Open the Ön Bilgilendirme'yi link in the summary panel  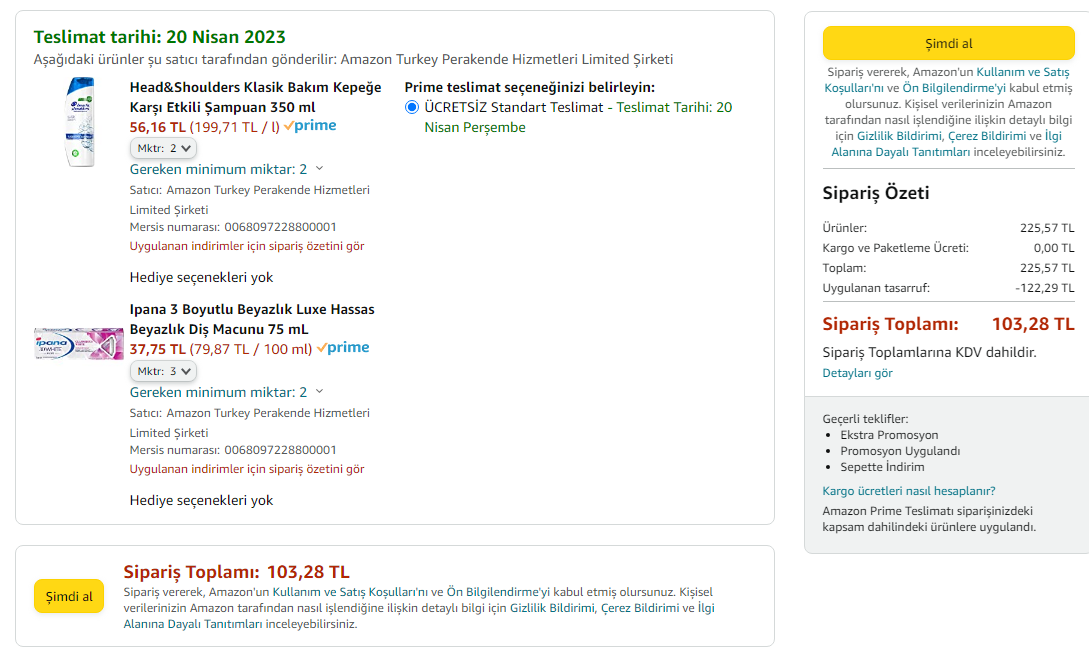pos(954,88)
